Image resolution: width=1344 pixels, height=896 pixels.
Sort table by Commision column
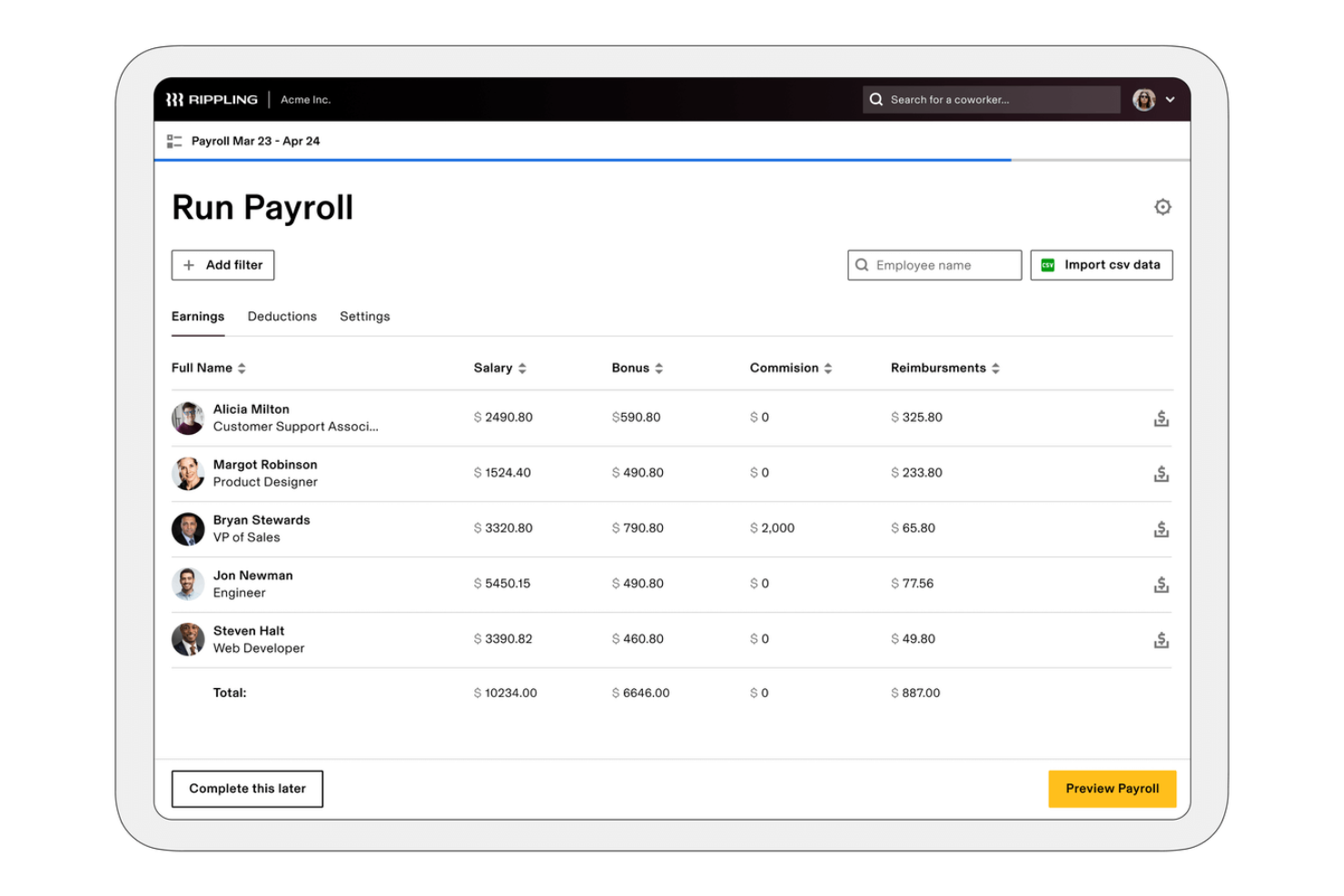(x=790, y=368)
